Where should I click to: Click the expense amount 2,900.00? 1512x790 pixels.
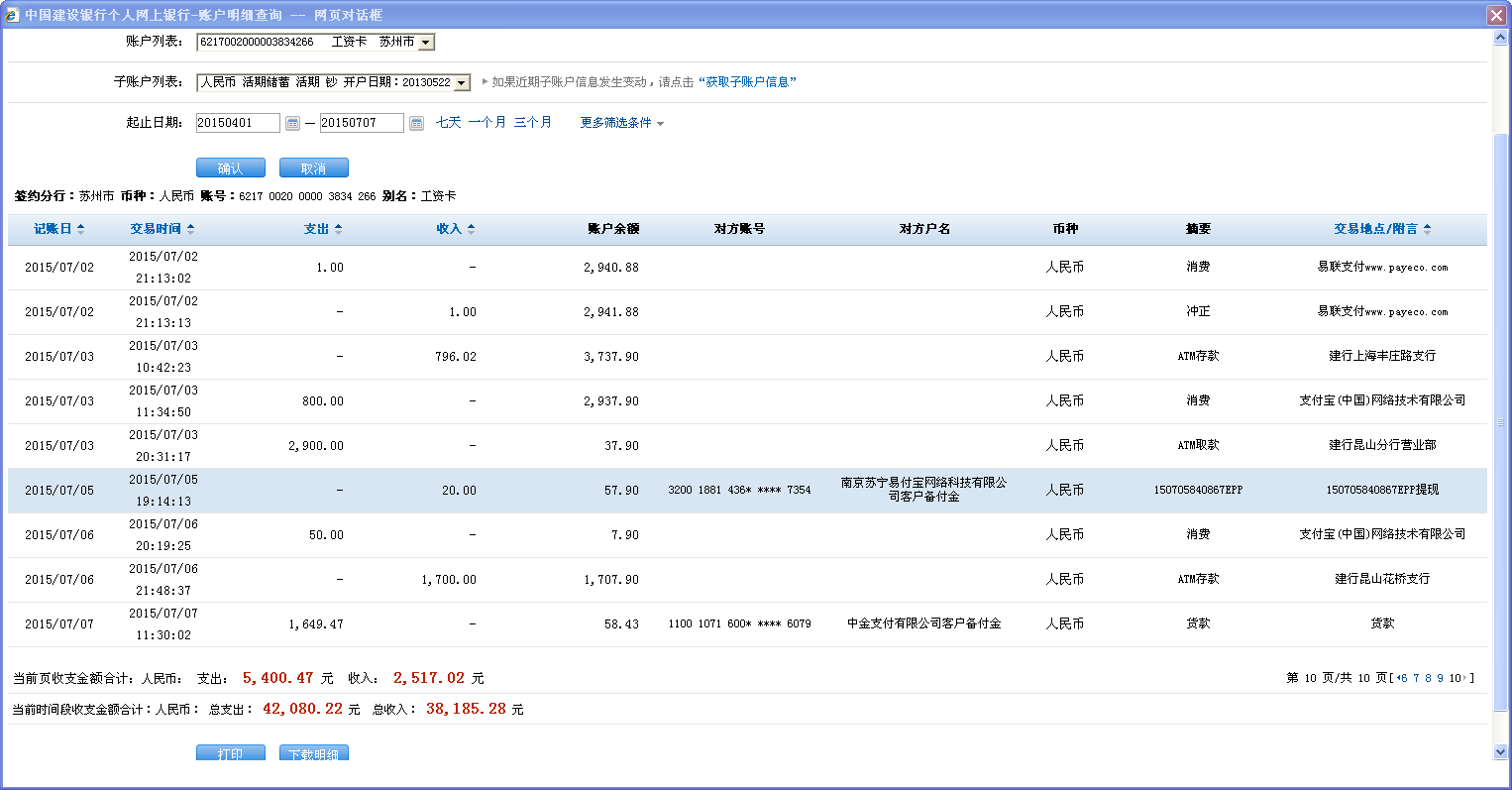[x=316, y=446]
